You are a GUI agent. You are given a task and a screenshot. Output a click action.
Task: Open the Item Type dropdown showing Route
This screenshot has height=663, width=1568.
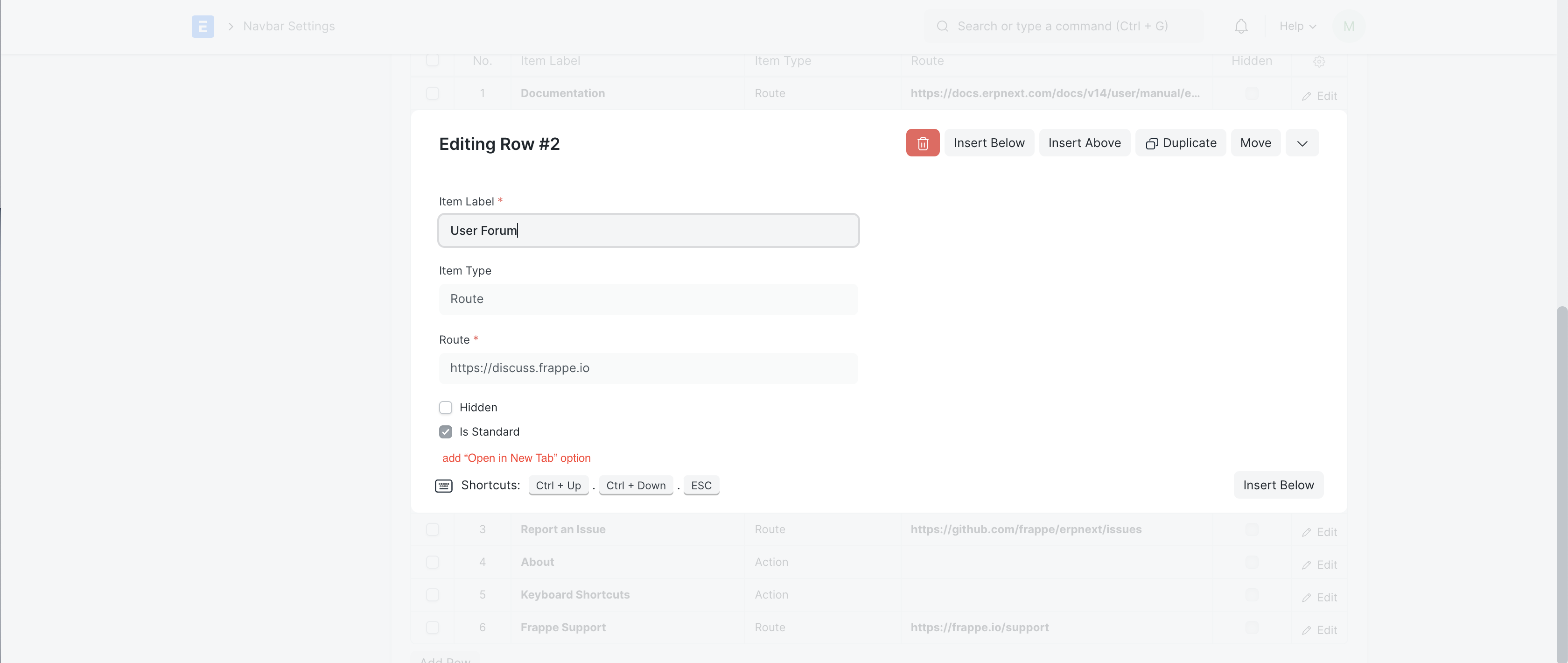648,299
